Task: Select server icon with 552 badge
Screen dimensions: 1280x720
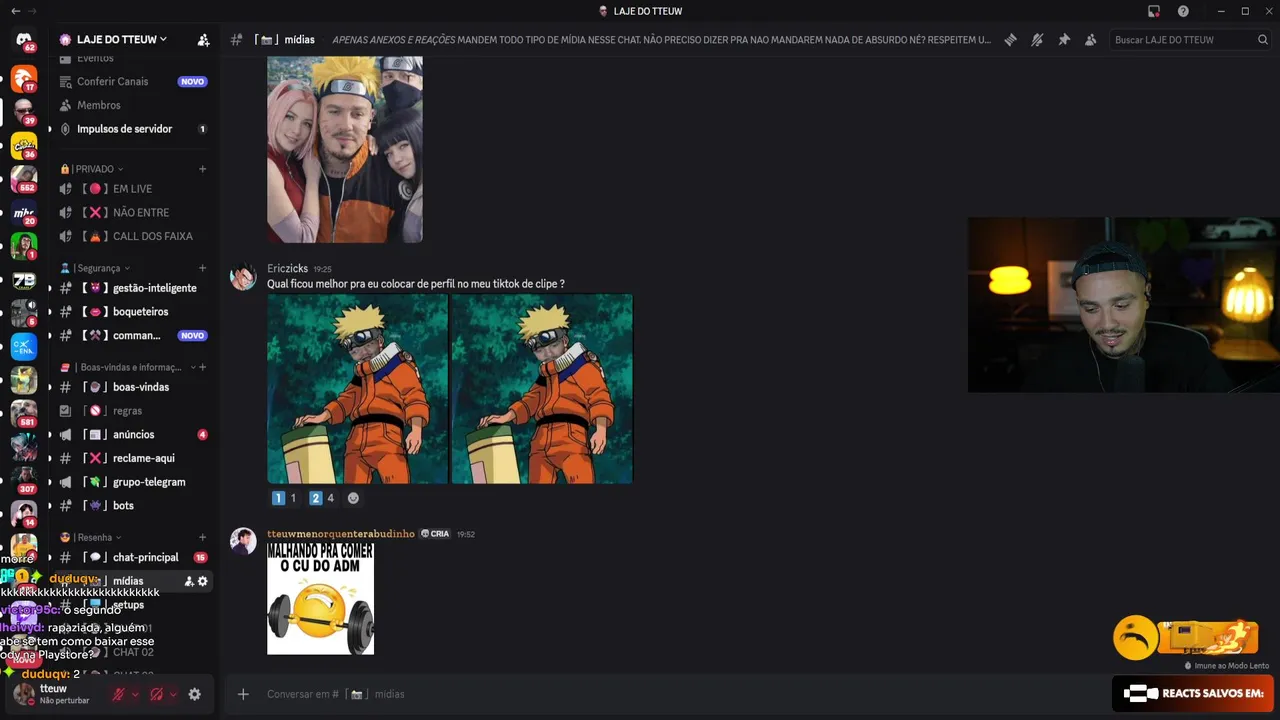Action: point(24,179)
